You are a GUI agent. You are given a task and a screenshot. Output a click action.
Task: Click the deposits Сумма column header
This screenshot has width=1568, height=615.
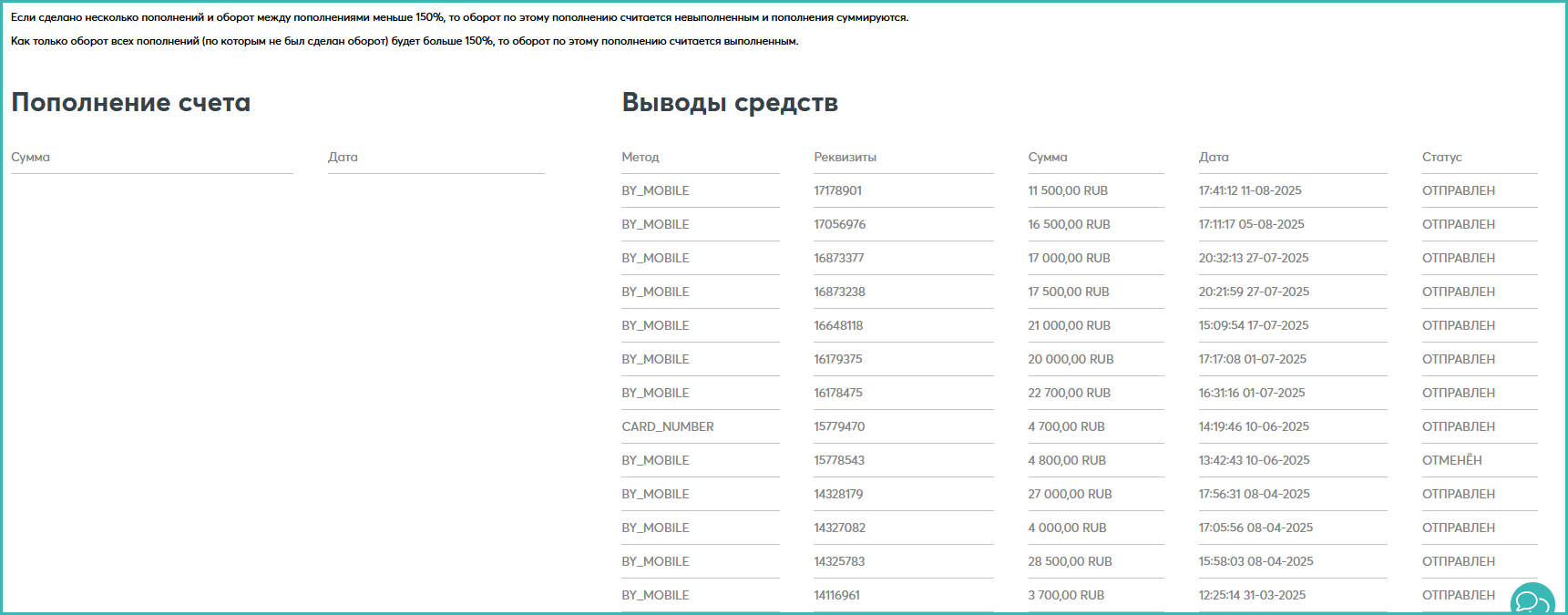[31, 157]
